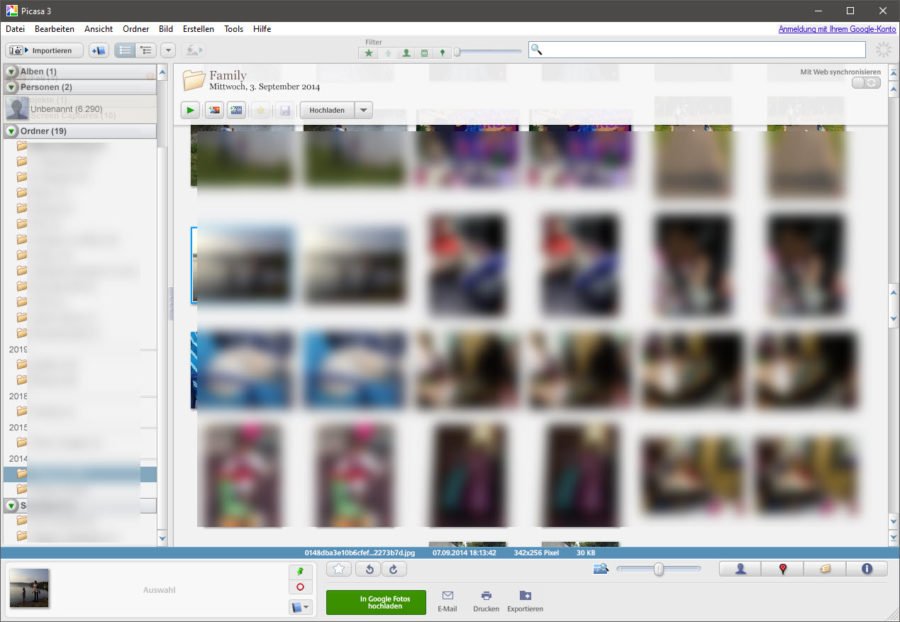Filter to show only starred photos
The height and width of the screenshot is (622, 900).
pyautogui.click(x=369, y=53)
